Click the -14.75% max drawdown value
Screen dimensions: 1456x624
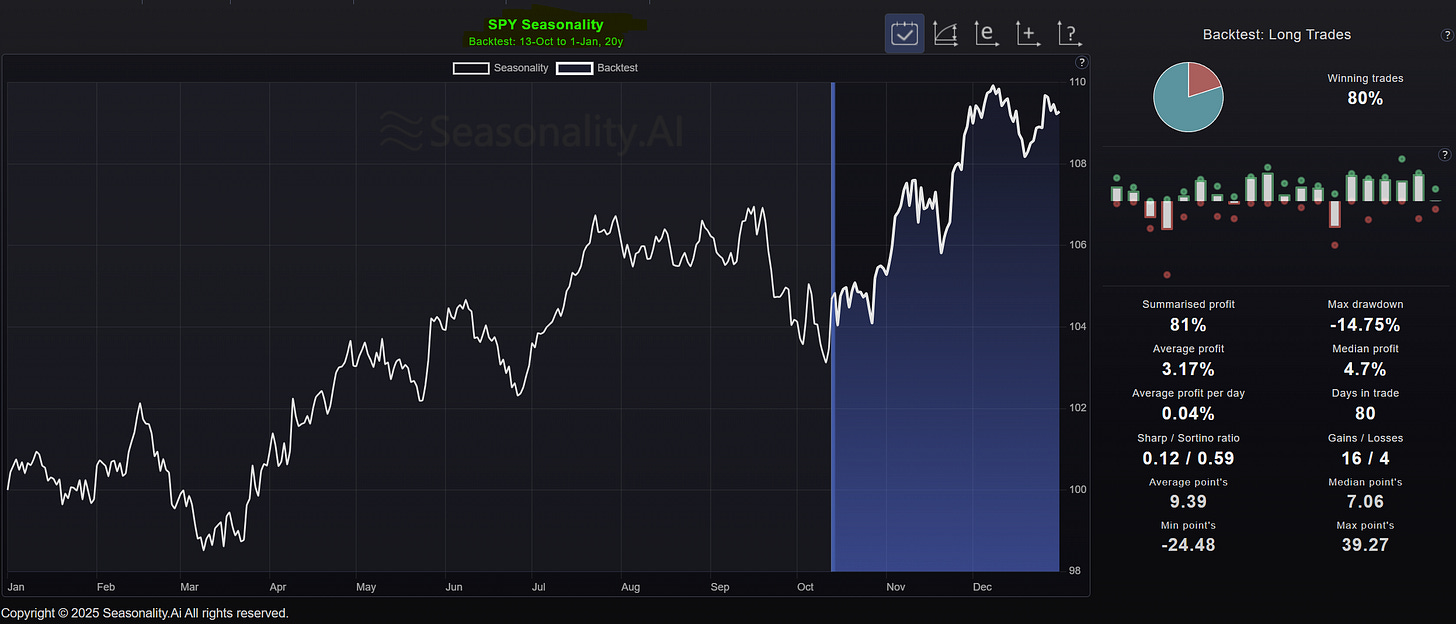[1365, 325]
